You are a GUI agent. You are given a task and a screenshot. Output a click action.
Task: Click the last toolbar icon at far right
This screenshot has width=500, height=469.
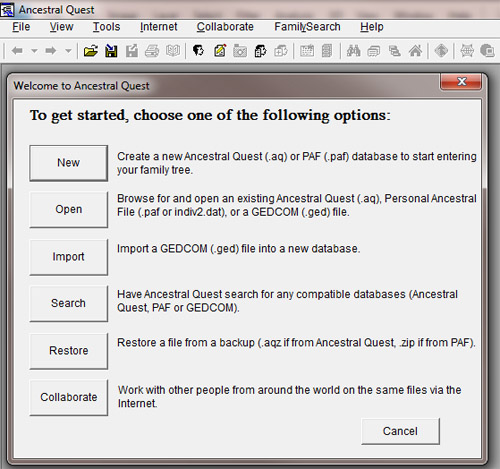click(487, 51)
